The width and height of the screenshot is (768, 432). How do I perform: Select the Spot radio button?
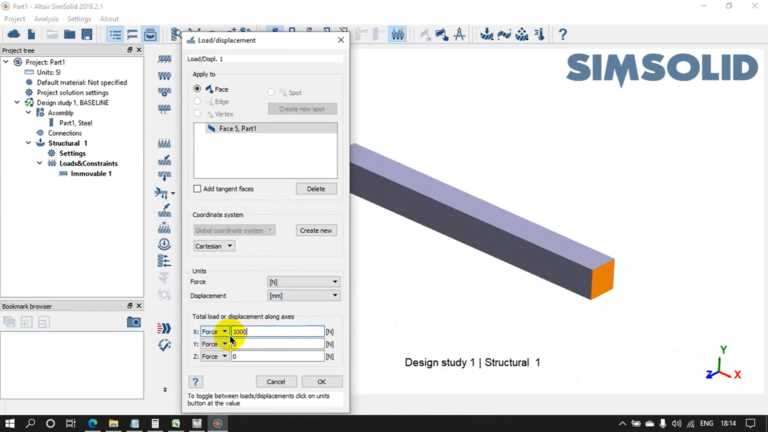271,92
